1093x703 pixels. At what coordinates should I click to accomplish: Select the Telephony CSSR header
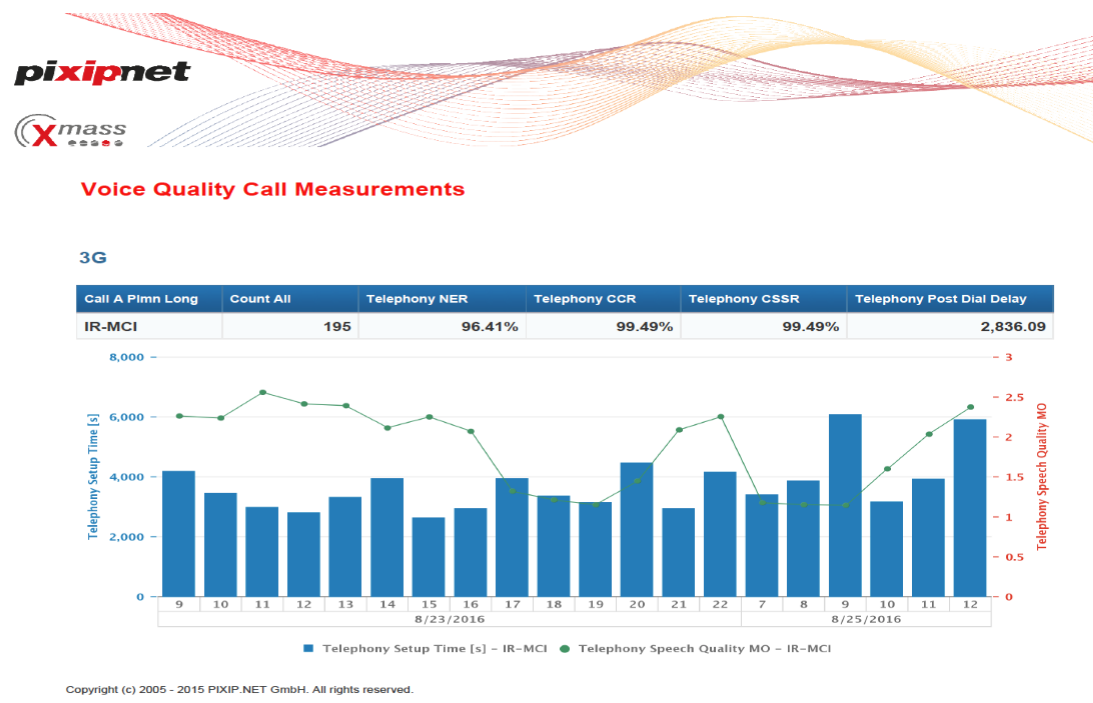[743, 299]
